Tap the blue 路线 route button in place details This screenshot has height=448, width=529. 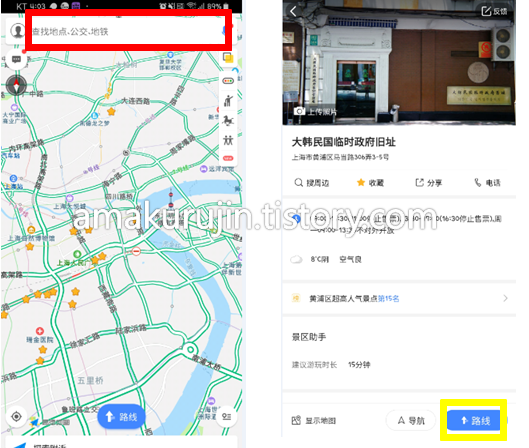pyautogui.click(x=474, y=420)
